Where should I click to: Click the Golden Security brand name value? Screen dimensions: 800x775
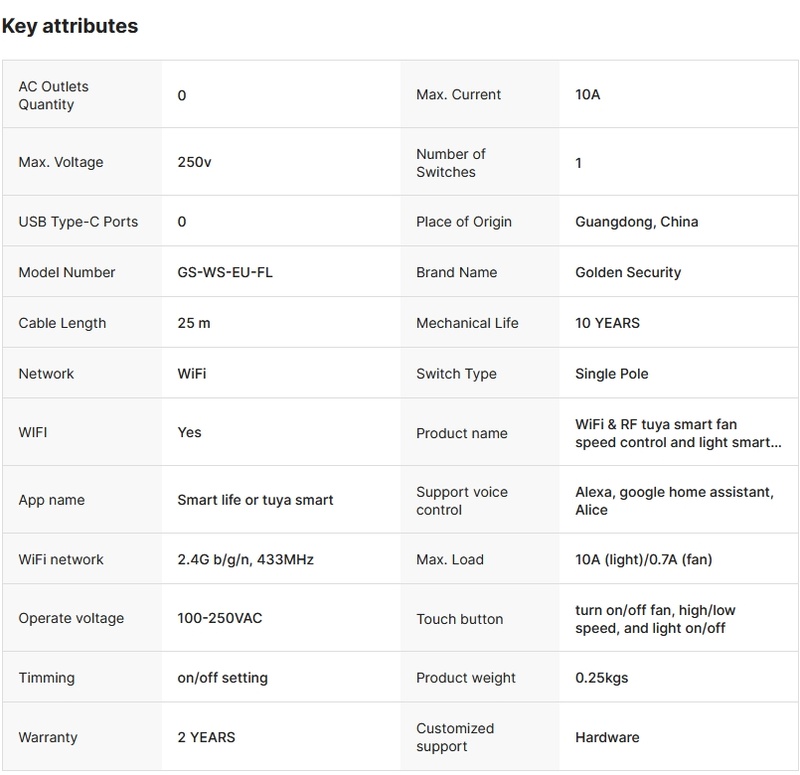[x=628, y=272]
